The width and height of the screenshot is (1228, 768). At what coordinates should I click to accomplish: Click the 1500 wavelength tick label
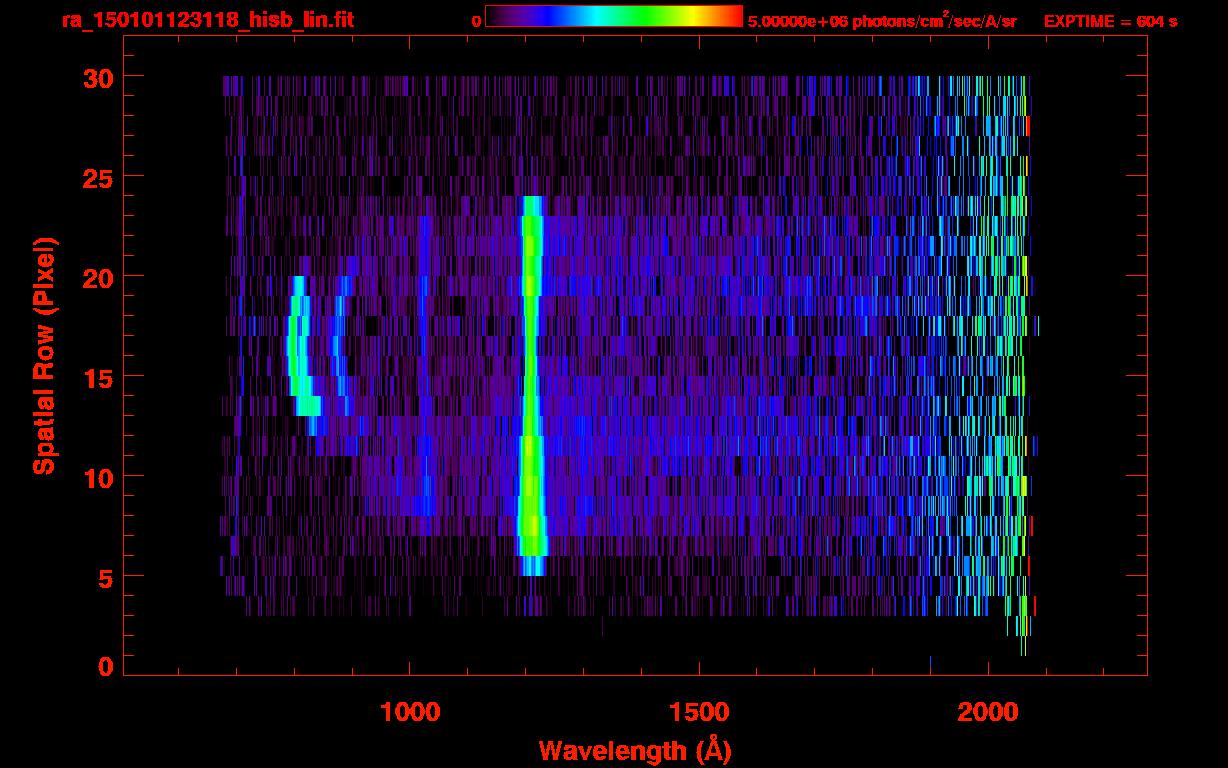(x=699, y=712)
